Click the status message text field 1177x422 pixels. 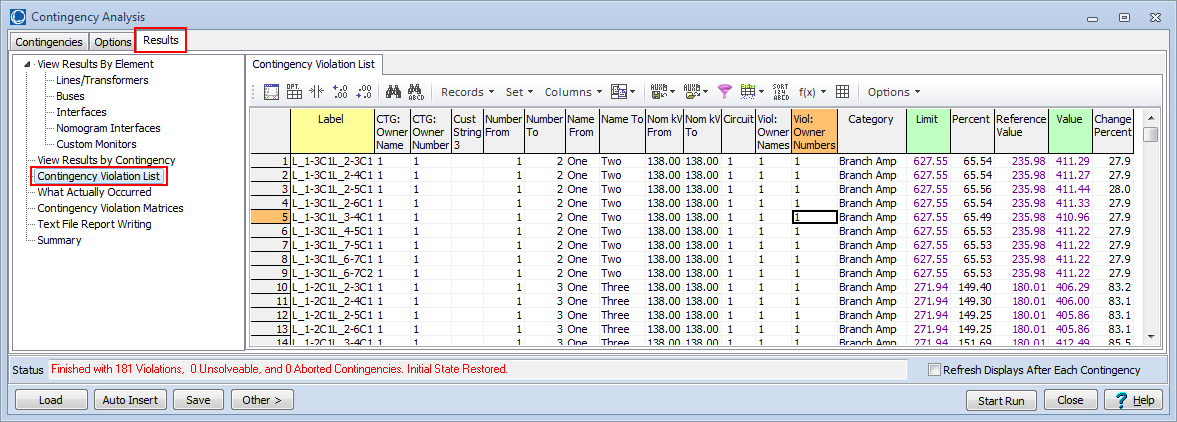(x=477, y=369)
